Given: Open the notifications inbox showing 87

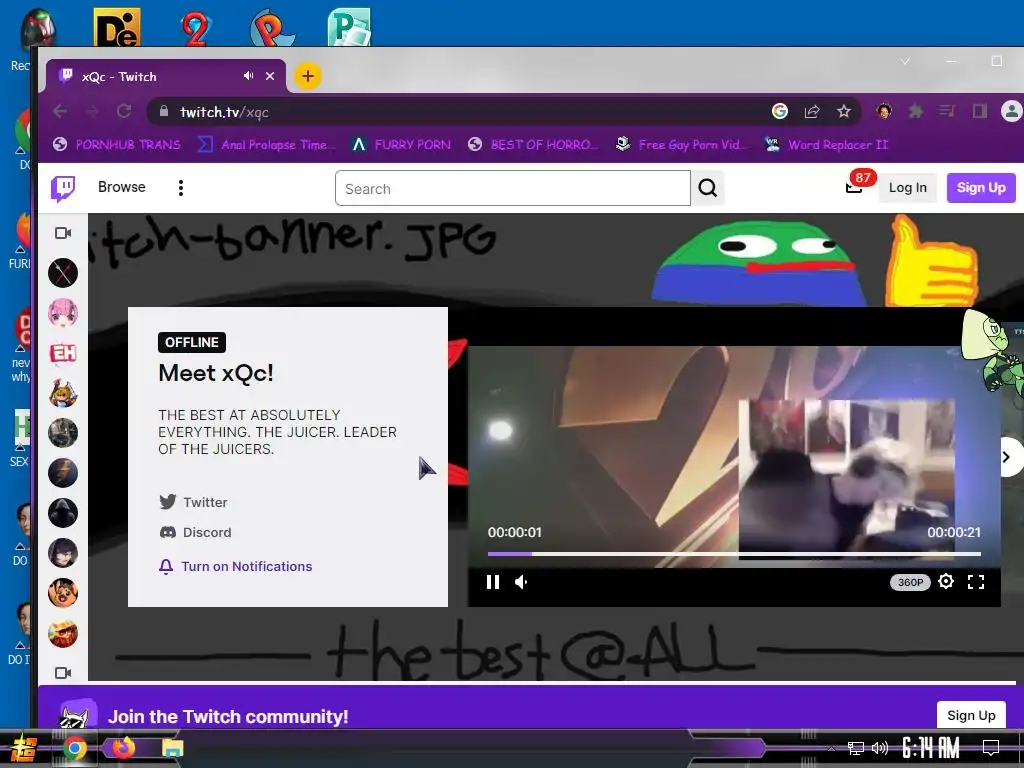Looking at the screenshot, I should tap(854, 187).
